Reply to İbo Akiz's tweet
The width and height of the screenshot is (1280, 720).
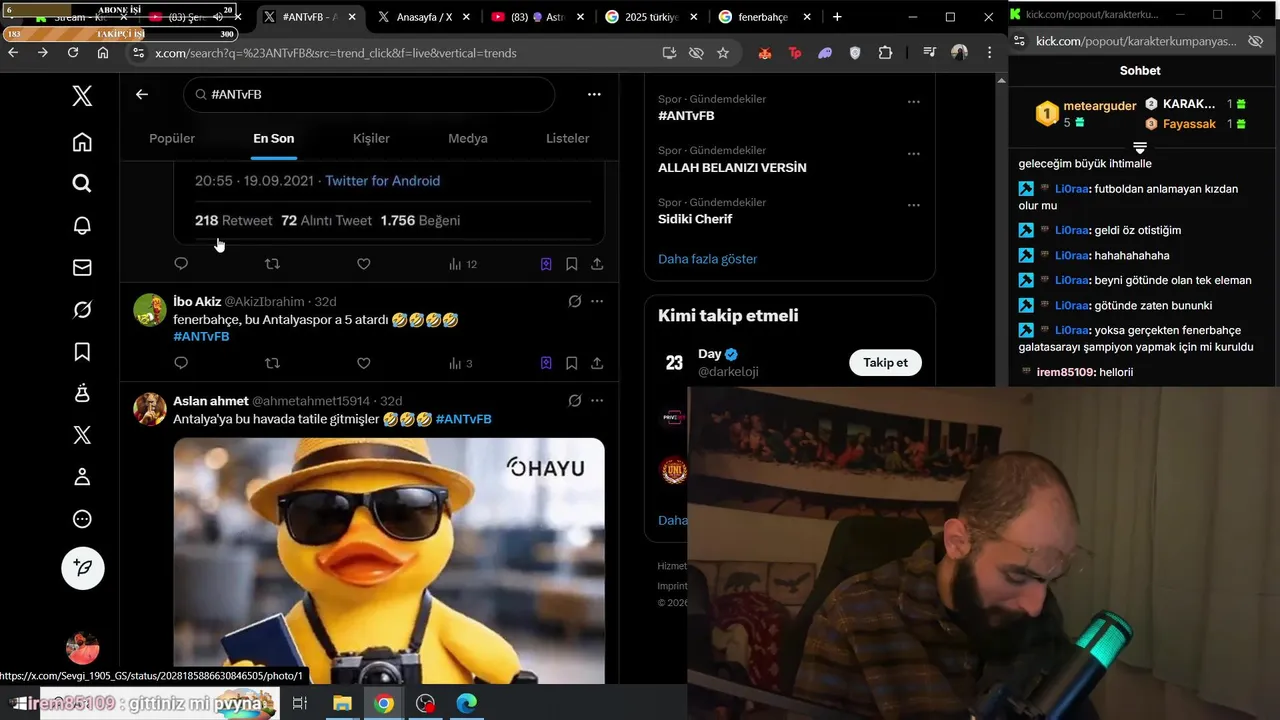[x=181, y=363]
